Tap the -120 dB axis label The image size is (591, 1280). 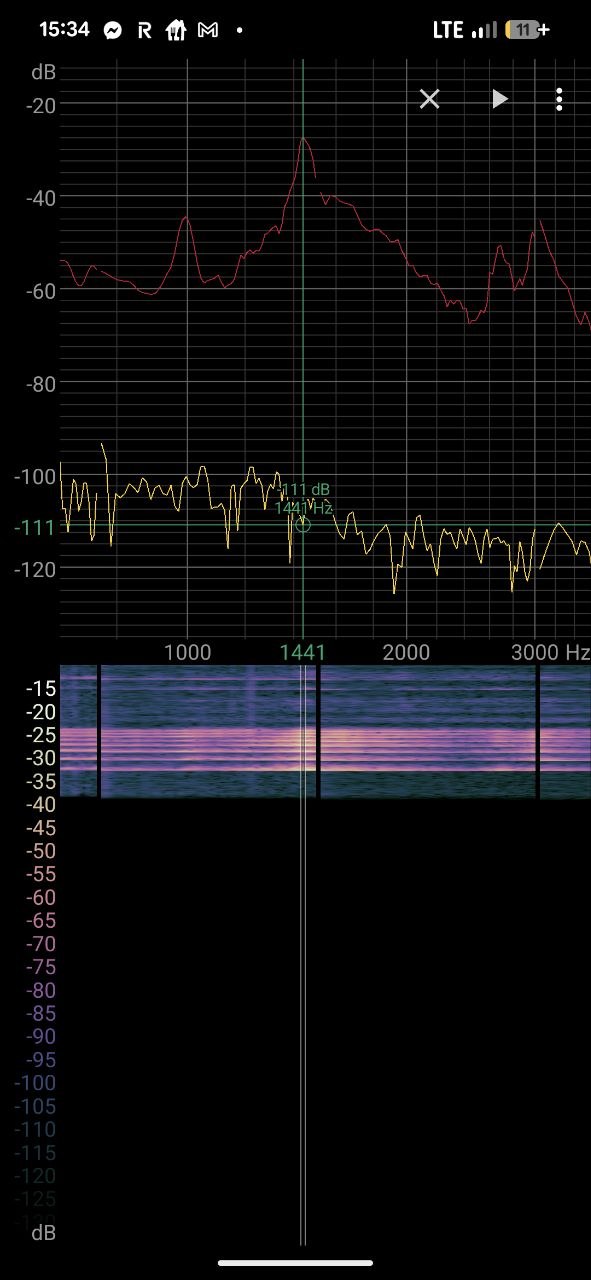36,568
